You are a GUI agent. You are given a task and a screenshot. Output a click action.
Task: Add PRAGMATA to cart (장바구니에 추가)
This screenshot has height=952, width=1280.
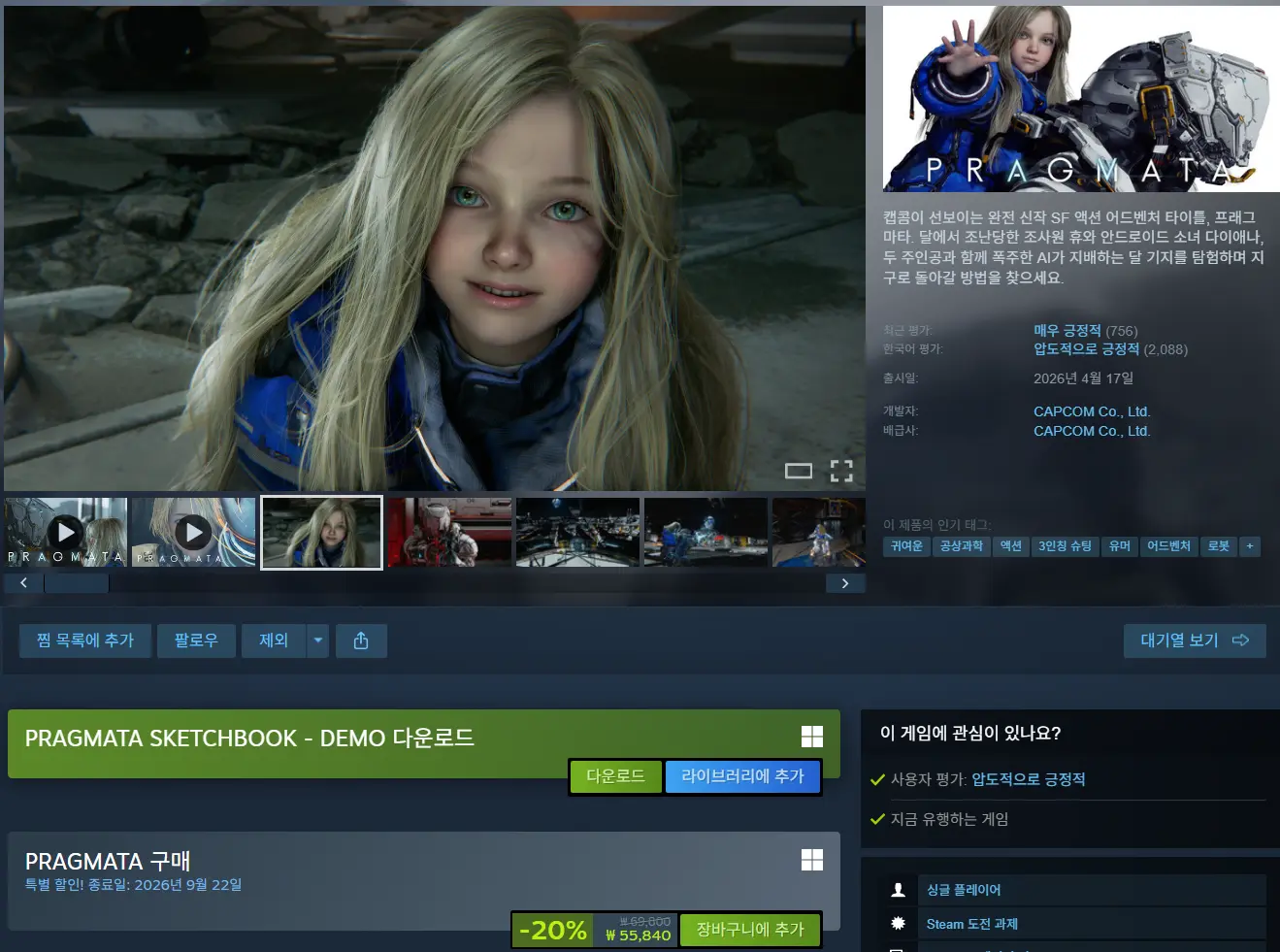coord(750,930)
